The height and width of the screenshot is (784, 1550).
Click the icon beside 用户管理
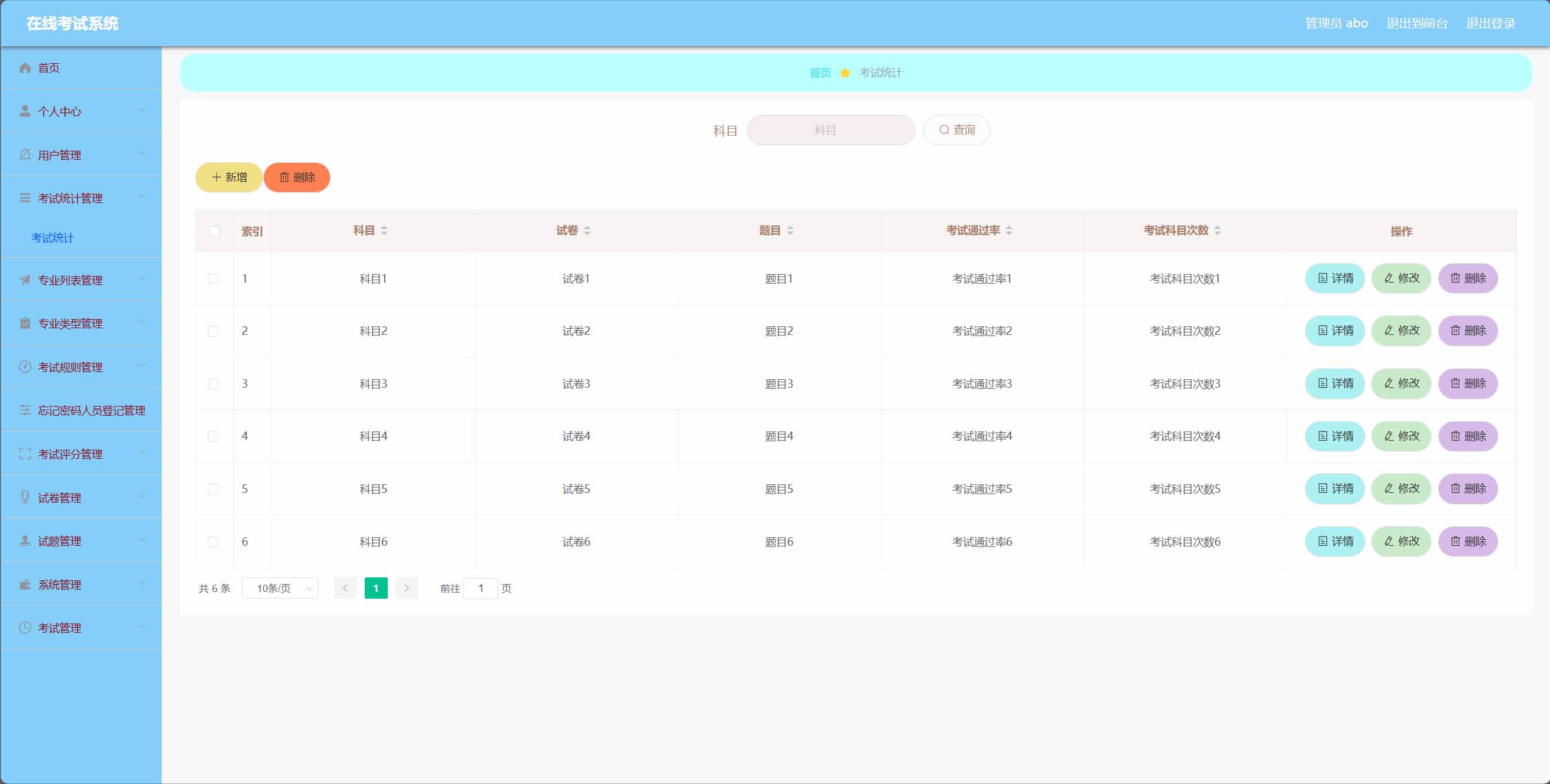click(25, 155)
